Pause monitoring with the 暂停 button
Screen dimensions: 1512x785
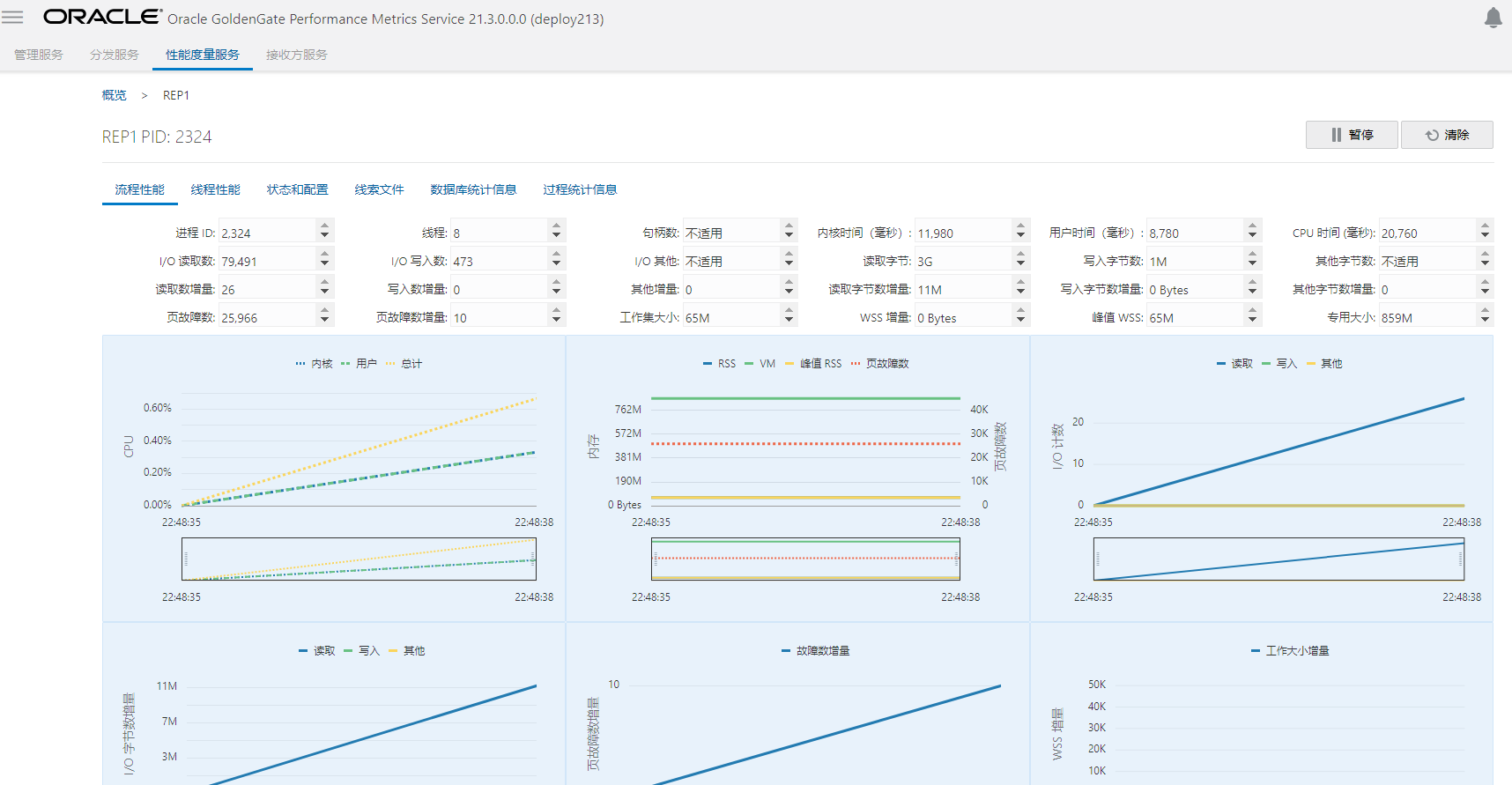pyautogui.click(x=1352, y=135)
